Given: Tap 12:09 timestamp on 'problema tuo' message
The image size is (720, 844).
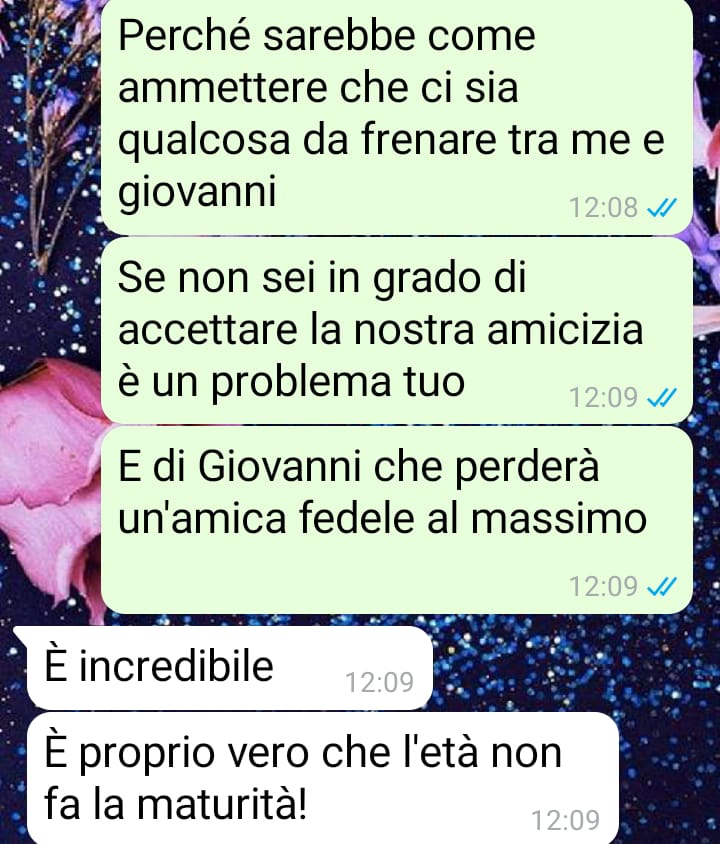Looking at the screenshot, I should [603, 397].
